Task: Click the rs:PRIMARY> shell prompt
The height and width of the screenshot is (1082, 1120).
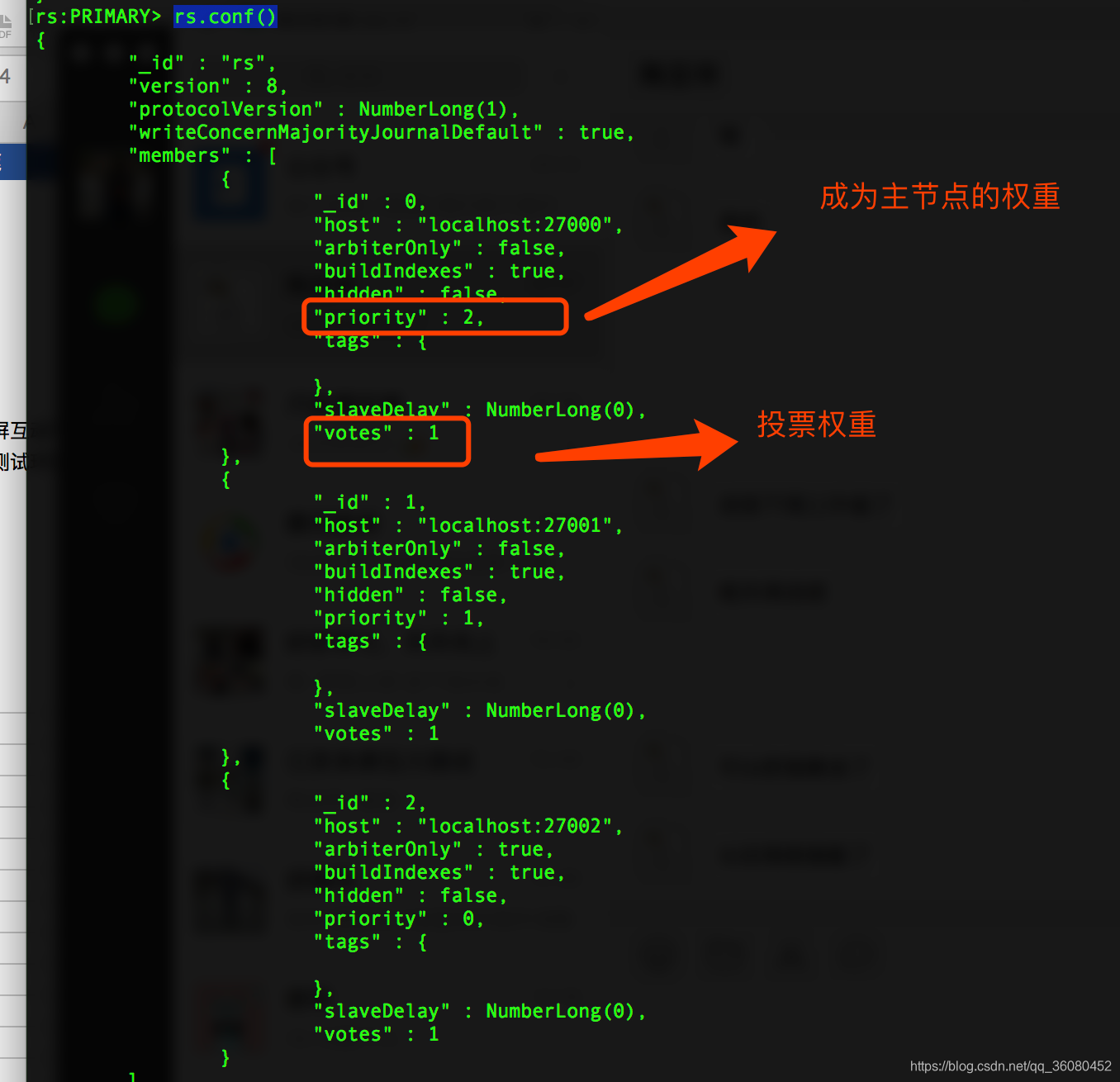Action: click(x=98, y=17)
